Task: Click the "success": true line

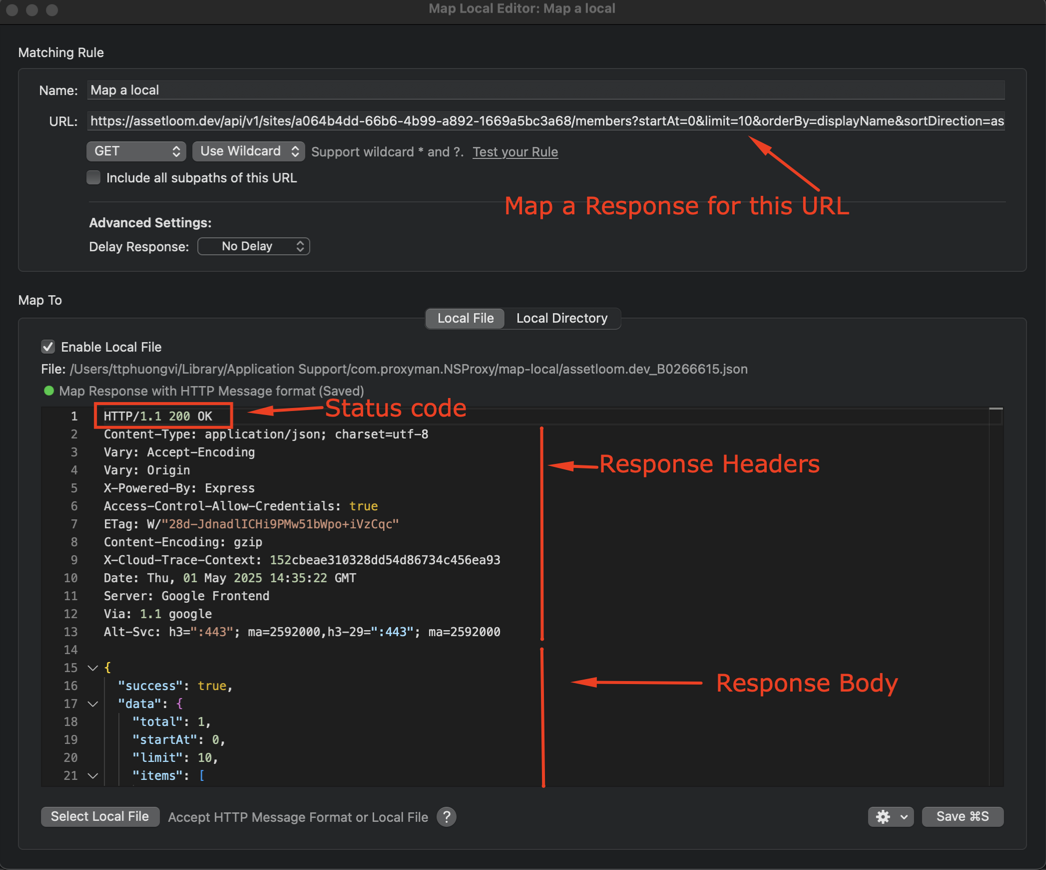Action: (175, 686)
